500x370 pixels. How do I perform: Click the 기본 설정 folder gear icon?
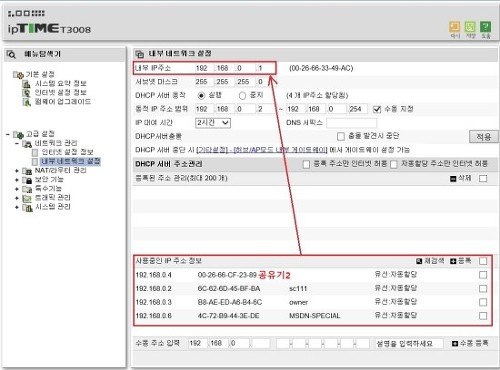tap(18, 75)
